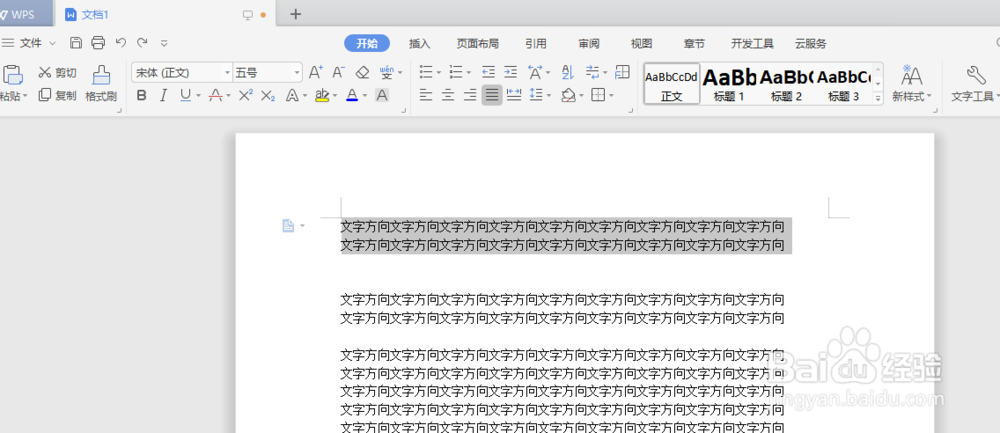Switch to the 视图 tab
Image resolution: width=1000 pixels, height=433 pixels.
tap(642, 43)
